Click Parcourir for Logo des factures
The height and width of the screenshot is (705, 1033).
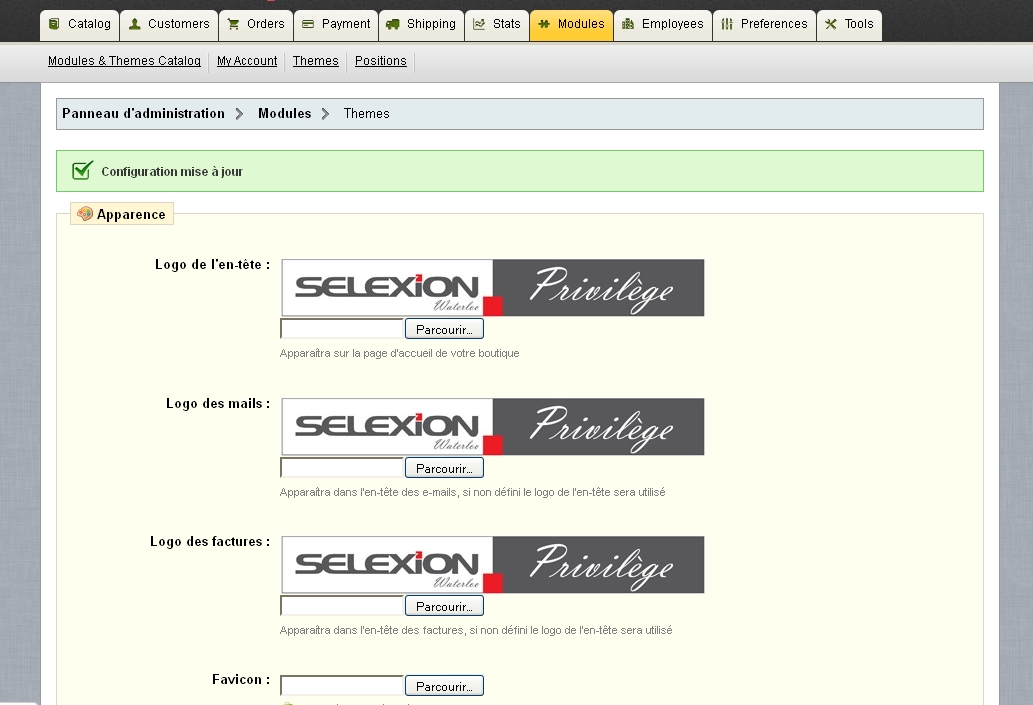pyautogui.click(x=444, y=606)
